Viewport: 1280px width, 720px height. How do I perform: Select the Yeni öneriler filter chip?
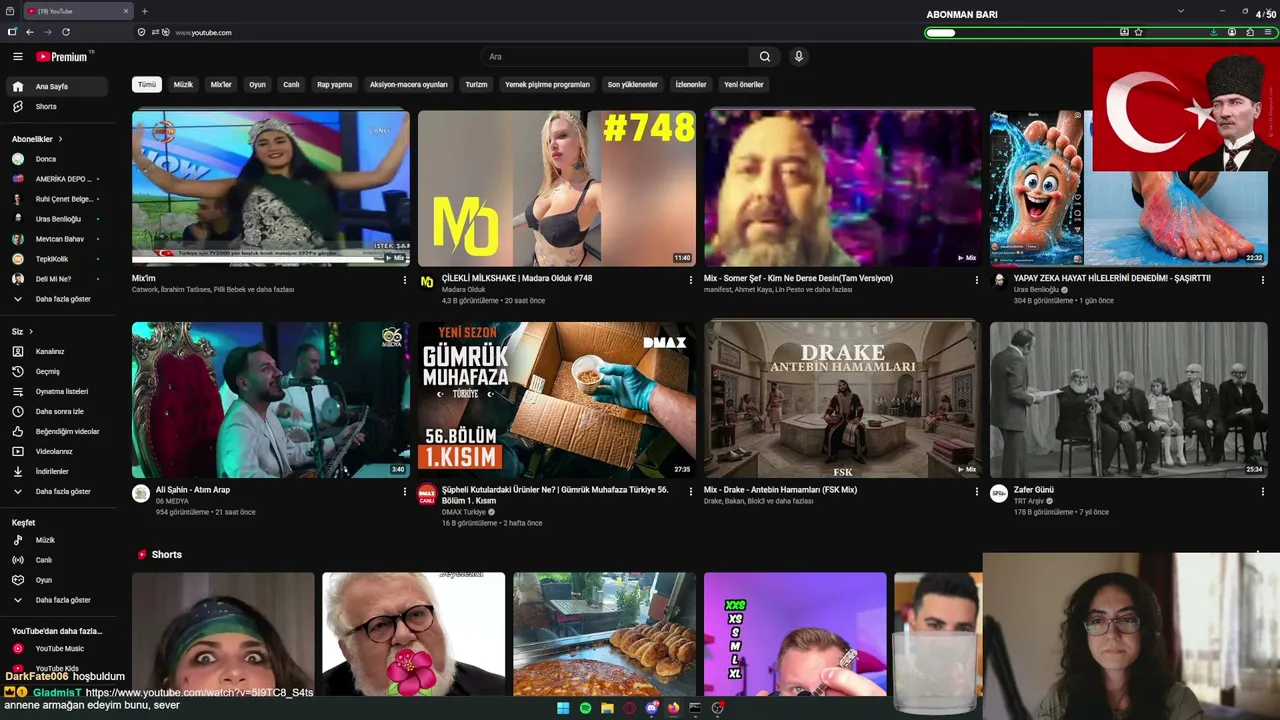[744, 85]
